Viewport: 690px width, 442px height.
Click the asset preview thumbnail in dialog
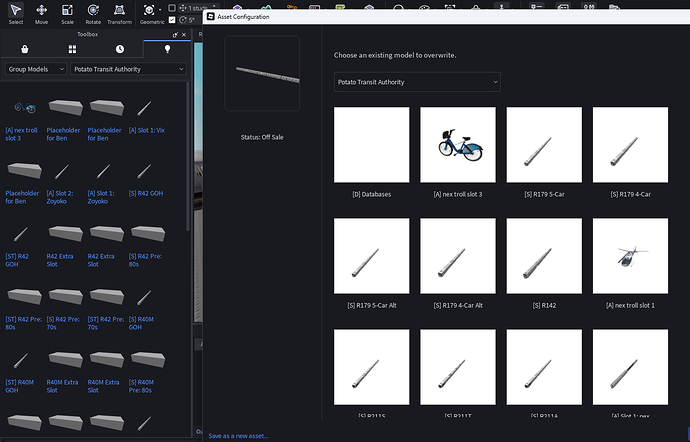262,73
